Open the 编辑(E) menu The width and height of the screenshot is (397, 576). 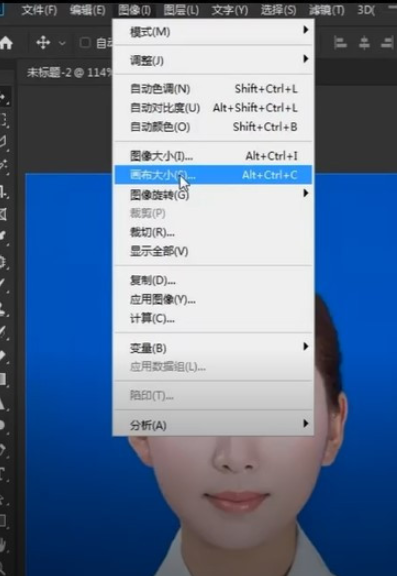point(87,10)
